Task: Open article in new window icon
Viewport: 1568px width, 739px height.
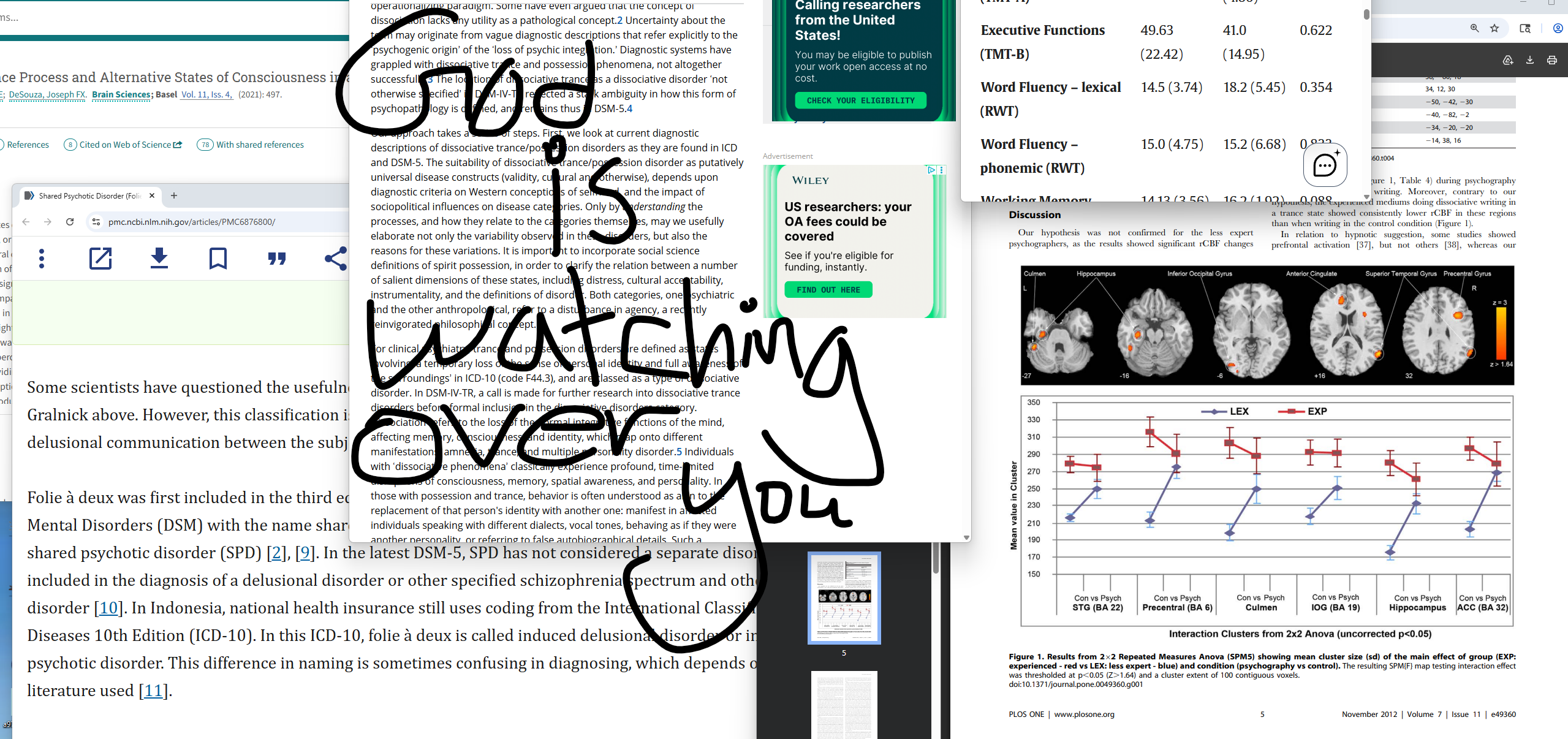Action: (x=100, y=258)
